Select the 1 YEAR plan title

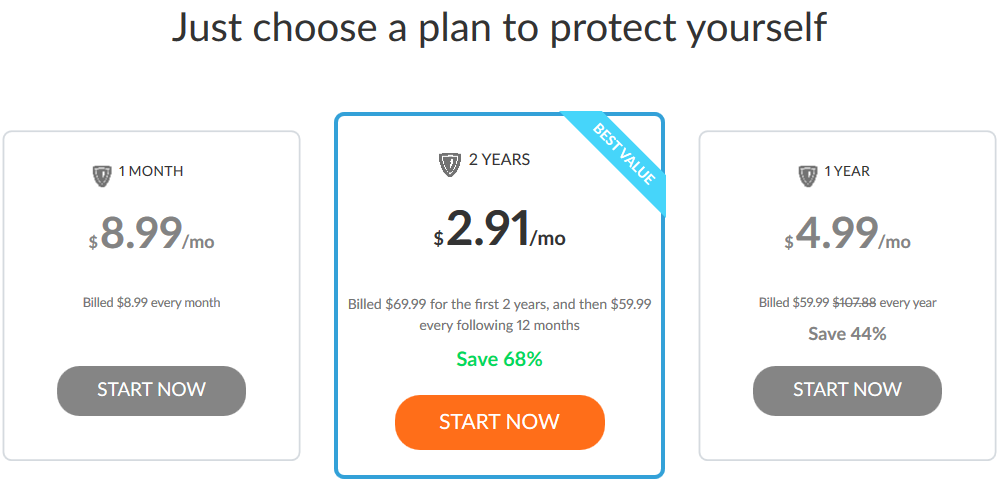coord(847,171)
